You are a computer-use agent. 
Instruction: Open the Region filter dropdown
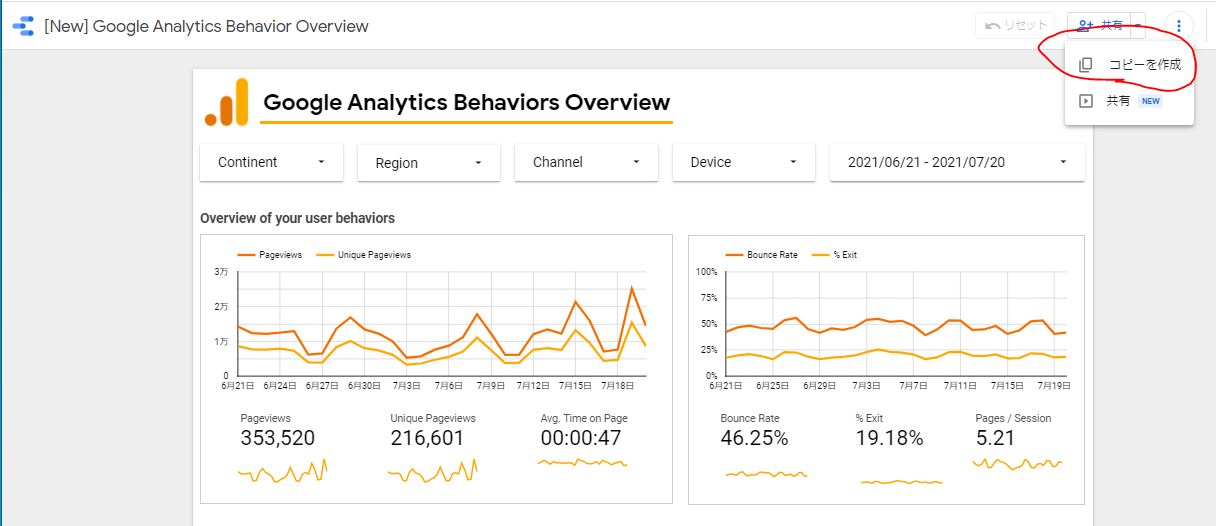point(429,163)
